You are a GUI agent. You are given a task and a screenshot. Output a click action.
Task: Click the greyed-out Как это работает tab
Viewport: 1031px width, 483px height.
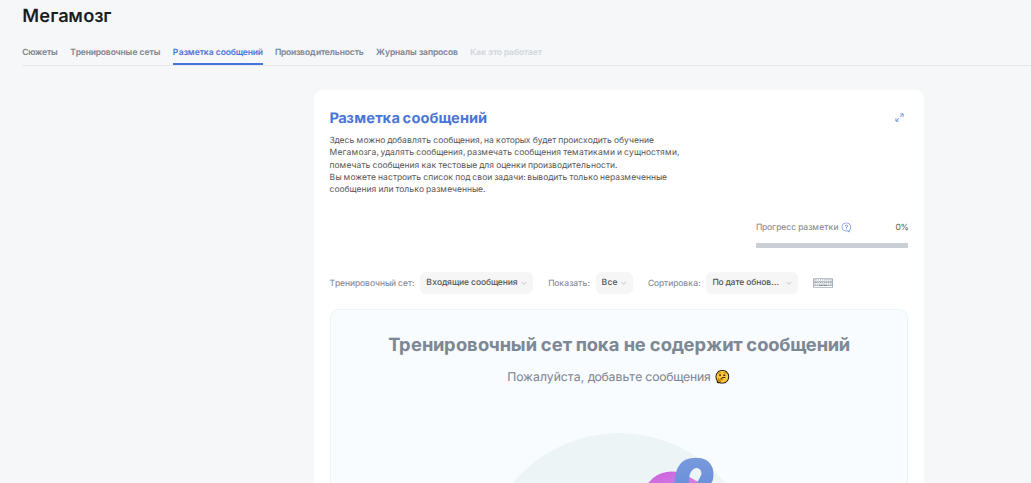coord(506,52)
